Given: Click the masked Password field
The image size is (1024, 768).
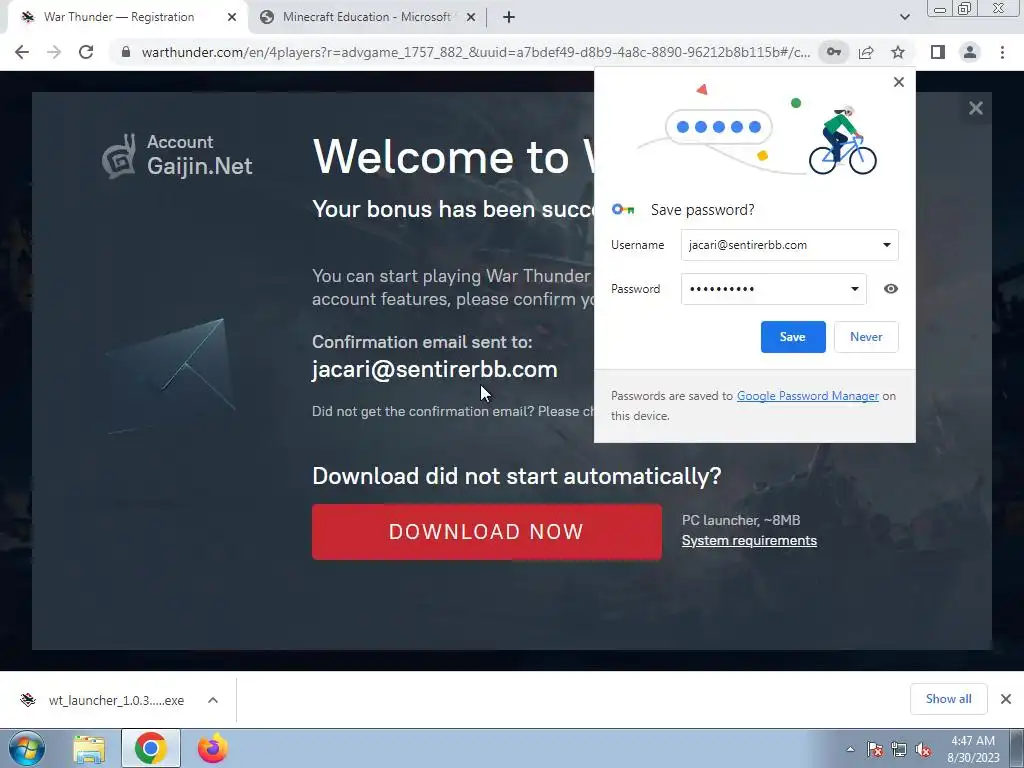Looking at the screenshot, I should point(774,289).
